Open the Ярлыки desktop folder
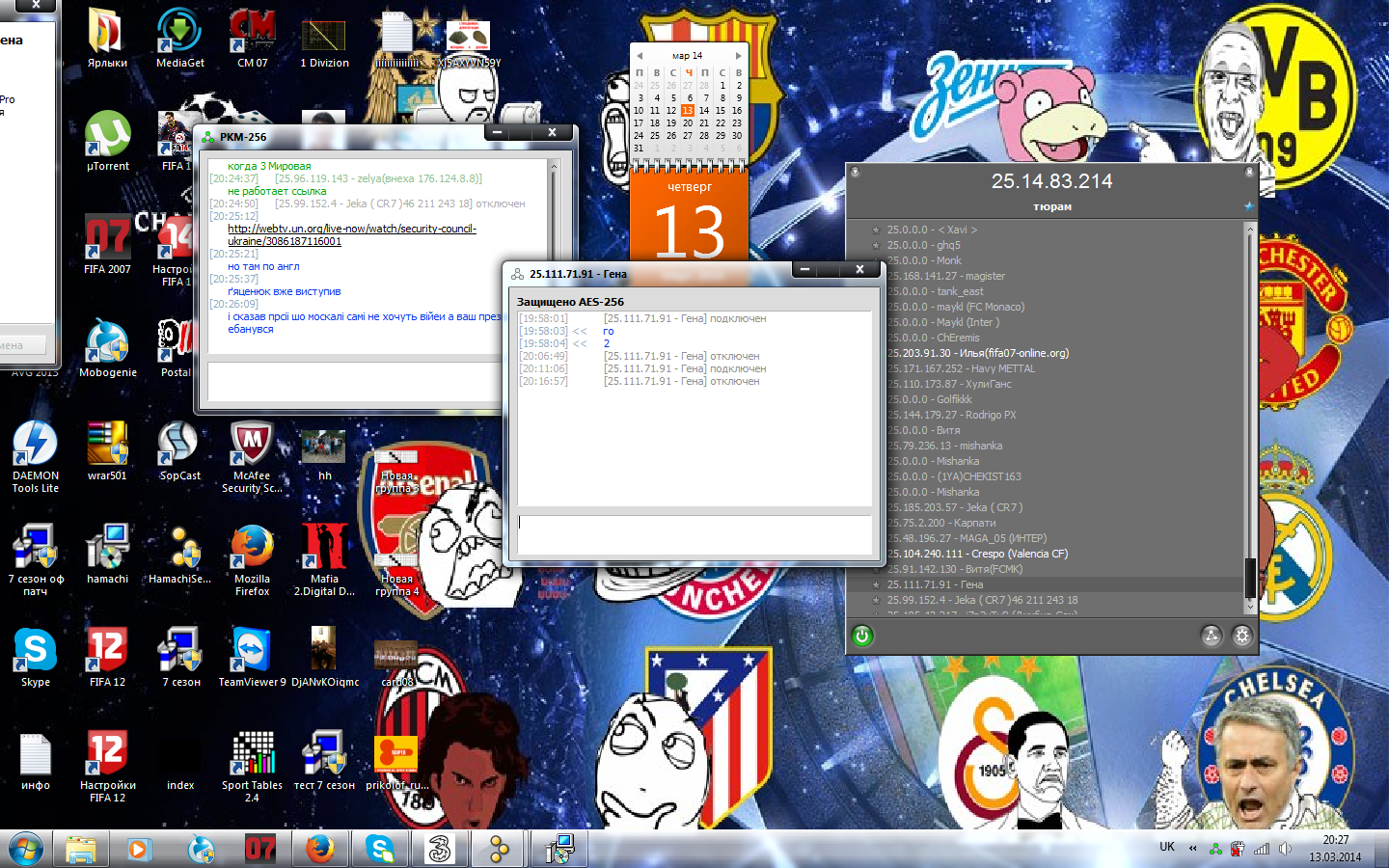 107,39
